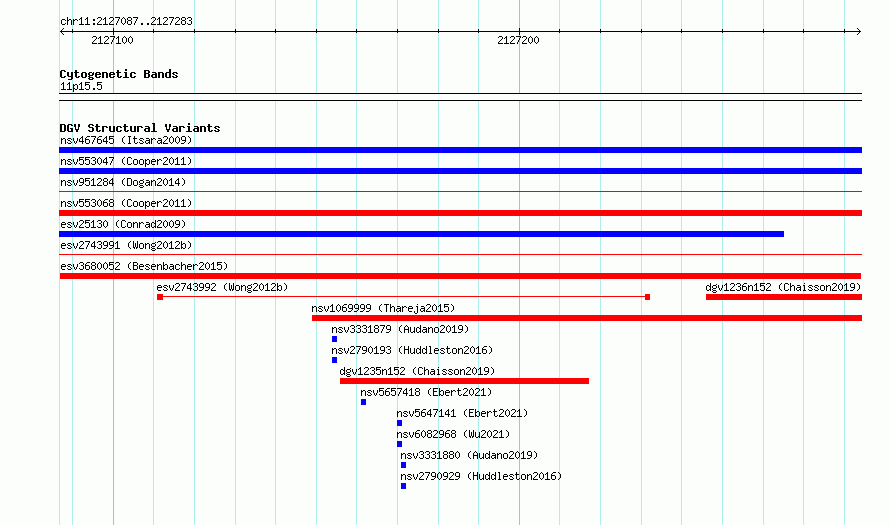890x525 pixels.
Task: Click the ruler's right arrowhead
Action: tap(859, 32)
